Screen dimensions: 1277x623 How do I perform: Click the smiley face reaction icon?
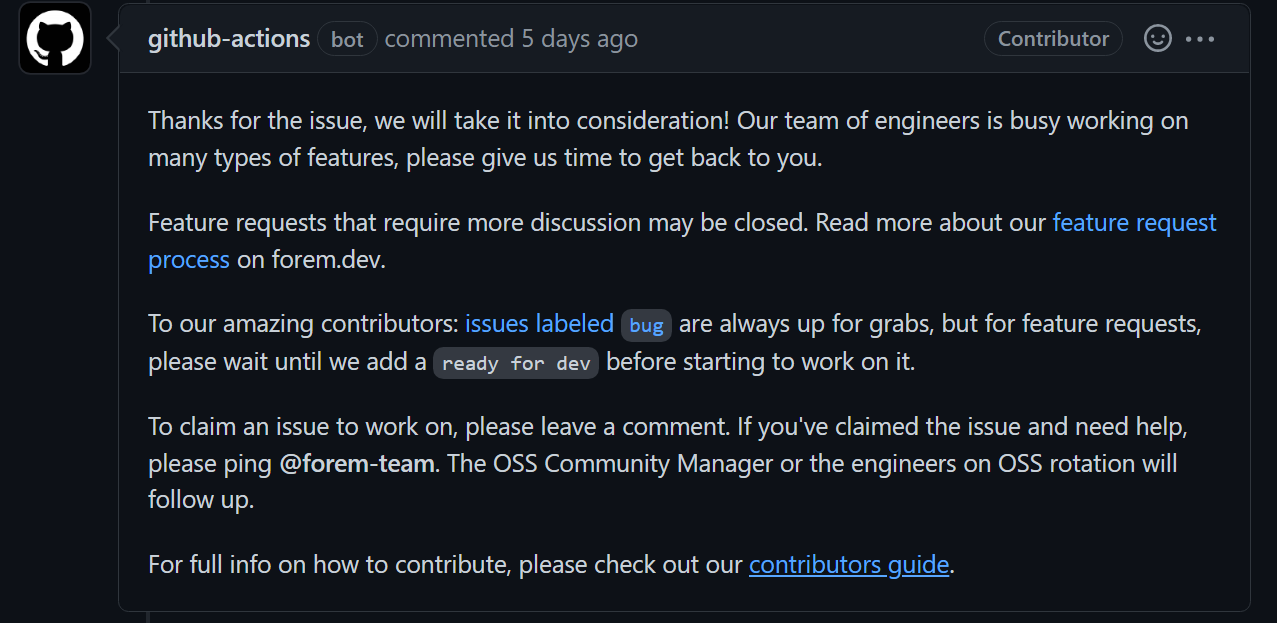[1157, 38]
